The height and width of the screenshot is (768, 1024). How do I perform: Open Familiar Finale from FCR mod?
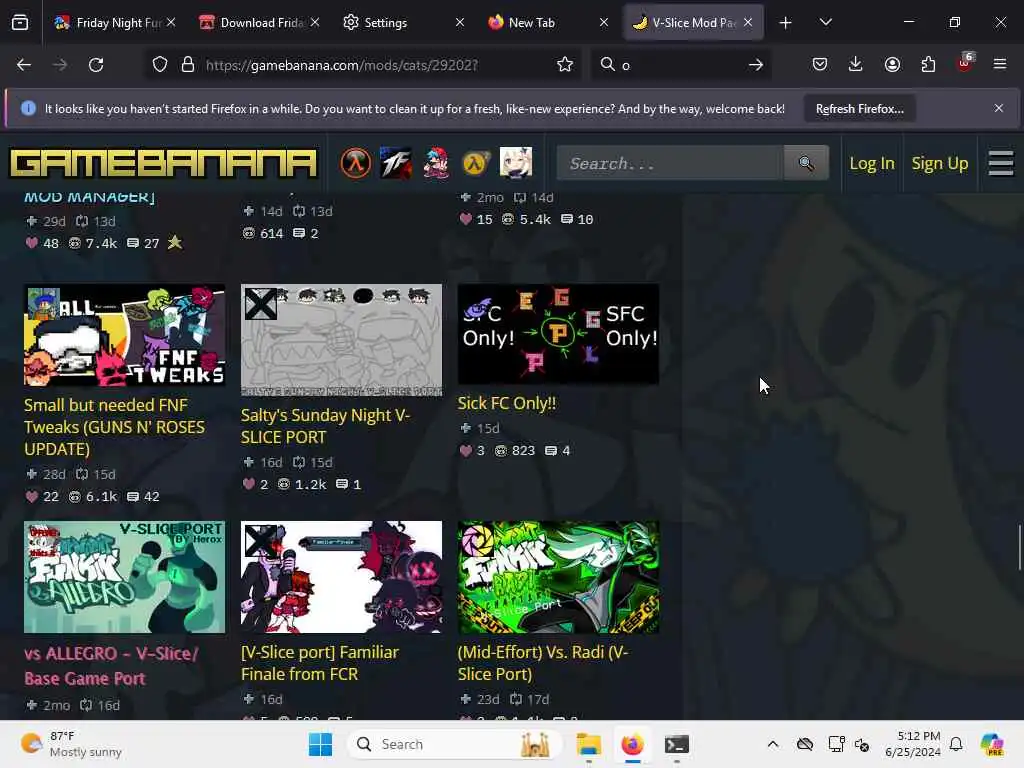pyautogui.click(x=320, y=663)
